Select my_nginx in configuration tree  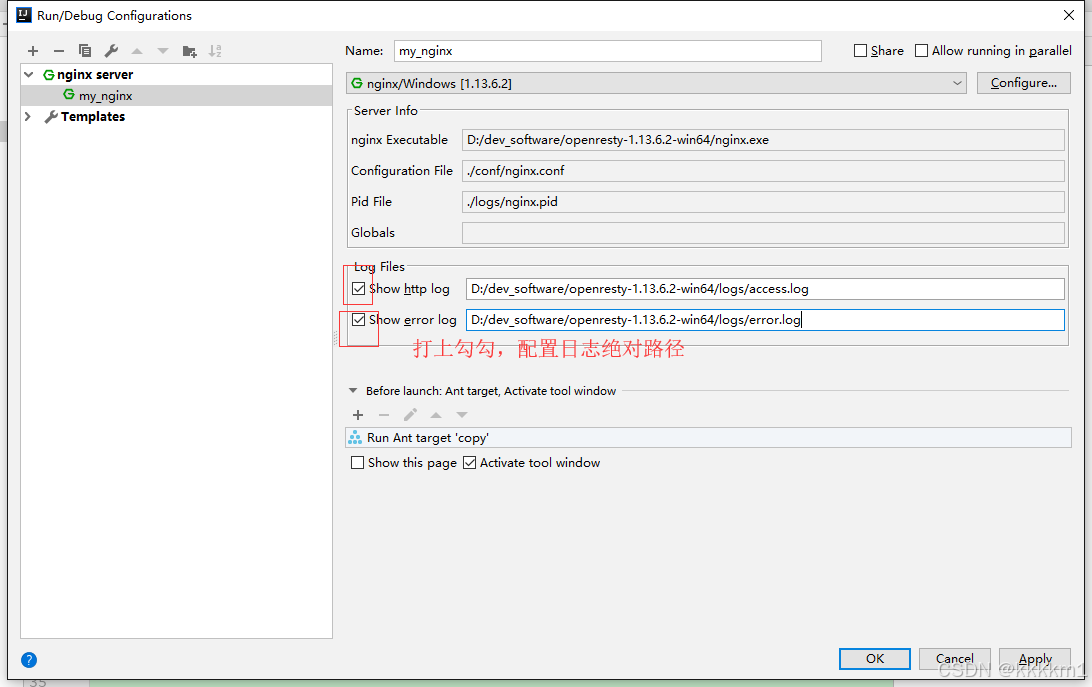tap(105, 96)
